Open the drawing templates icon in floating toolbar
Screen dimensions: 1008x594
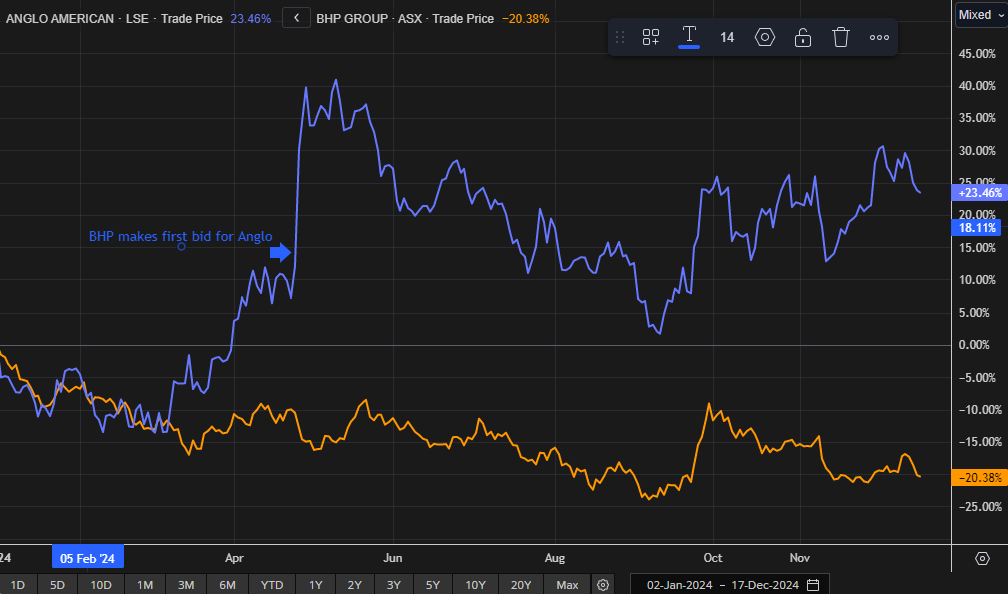(651, 37)
